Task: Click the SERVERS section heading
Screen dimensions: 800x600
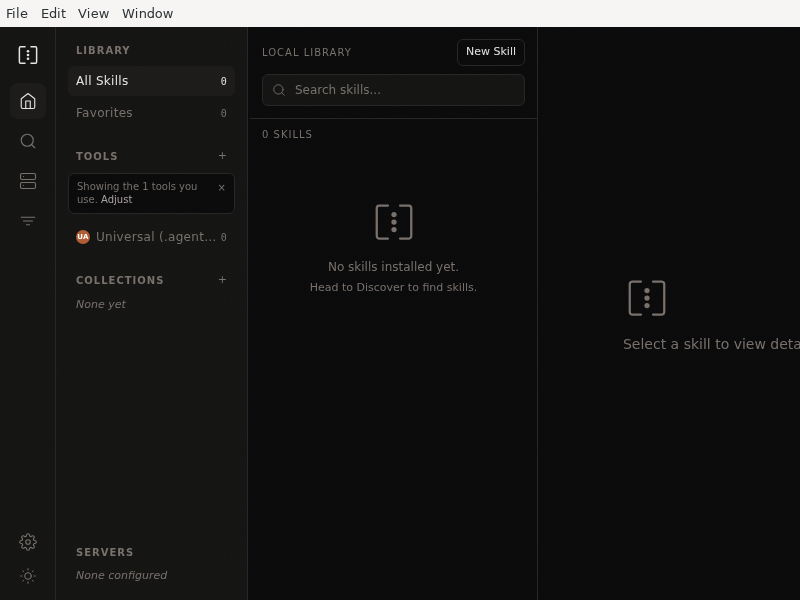Action: (x=105, y=552)
